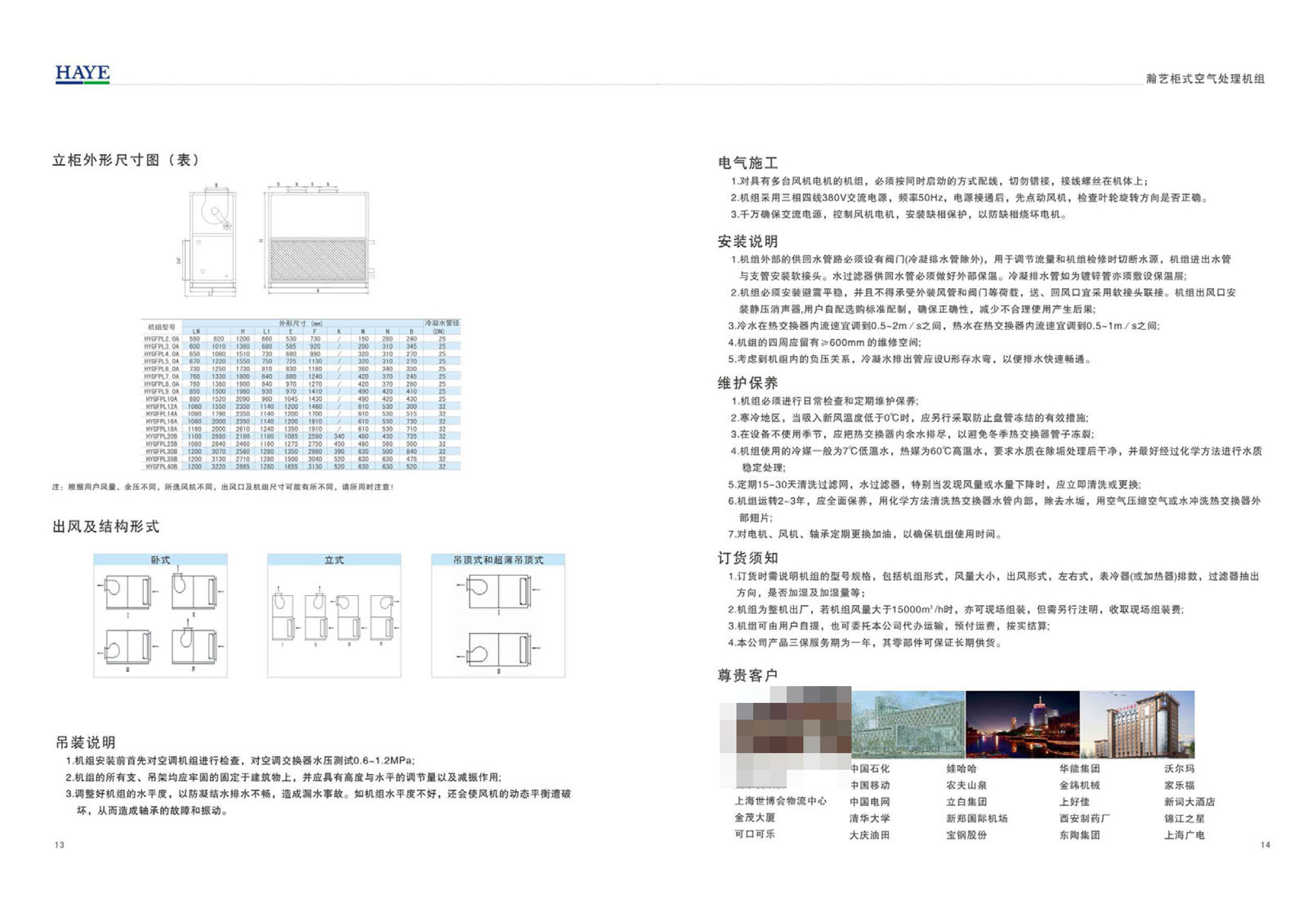
Task: Click the 订货须知 heading
Action: (x=747, y=558)
